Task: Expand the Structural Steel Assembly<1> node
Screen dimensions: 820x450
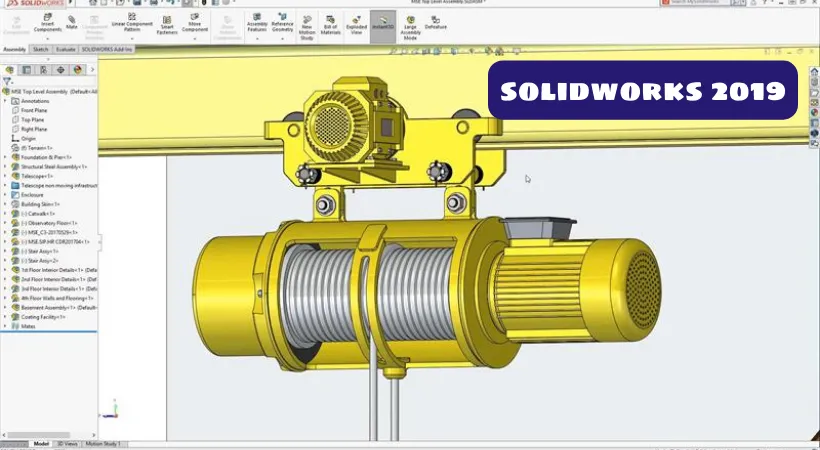Action: point(5,166)
